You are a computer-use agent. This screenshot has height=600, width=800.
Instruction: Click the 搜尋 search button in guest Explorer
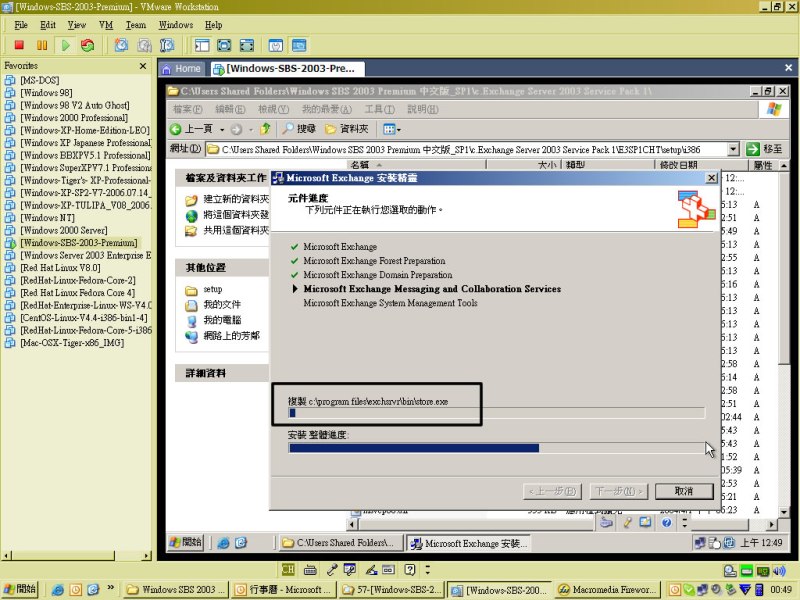click(x=300, y=129)
